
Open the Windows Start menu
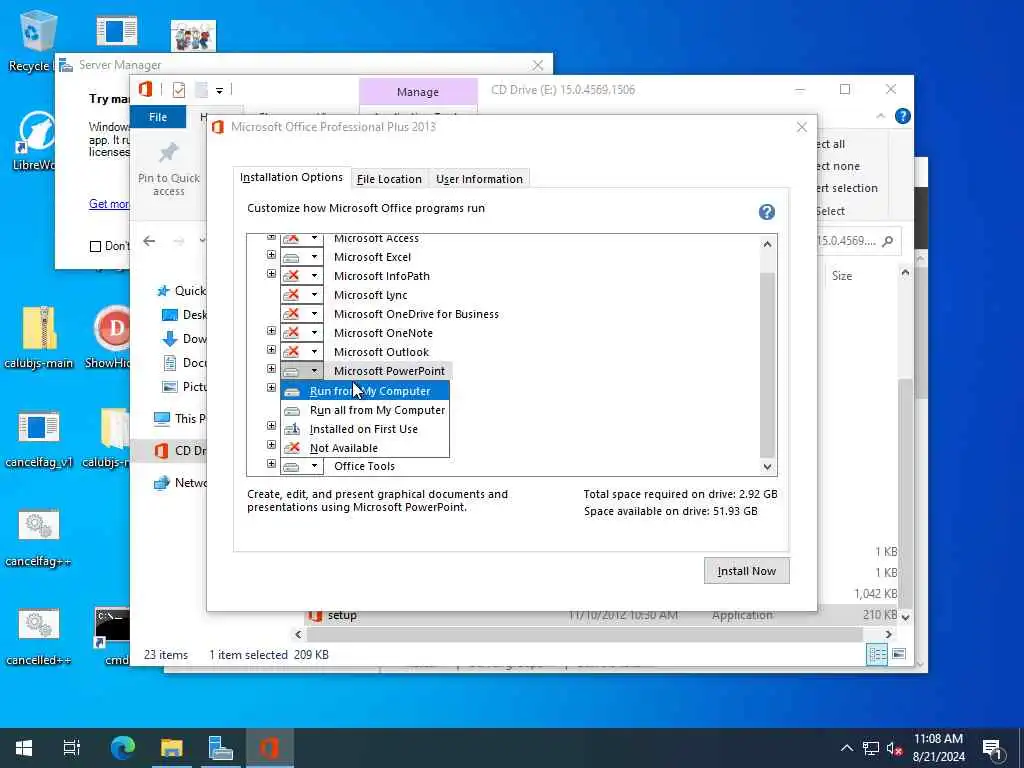click(24, 748)
